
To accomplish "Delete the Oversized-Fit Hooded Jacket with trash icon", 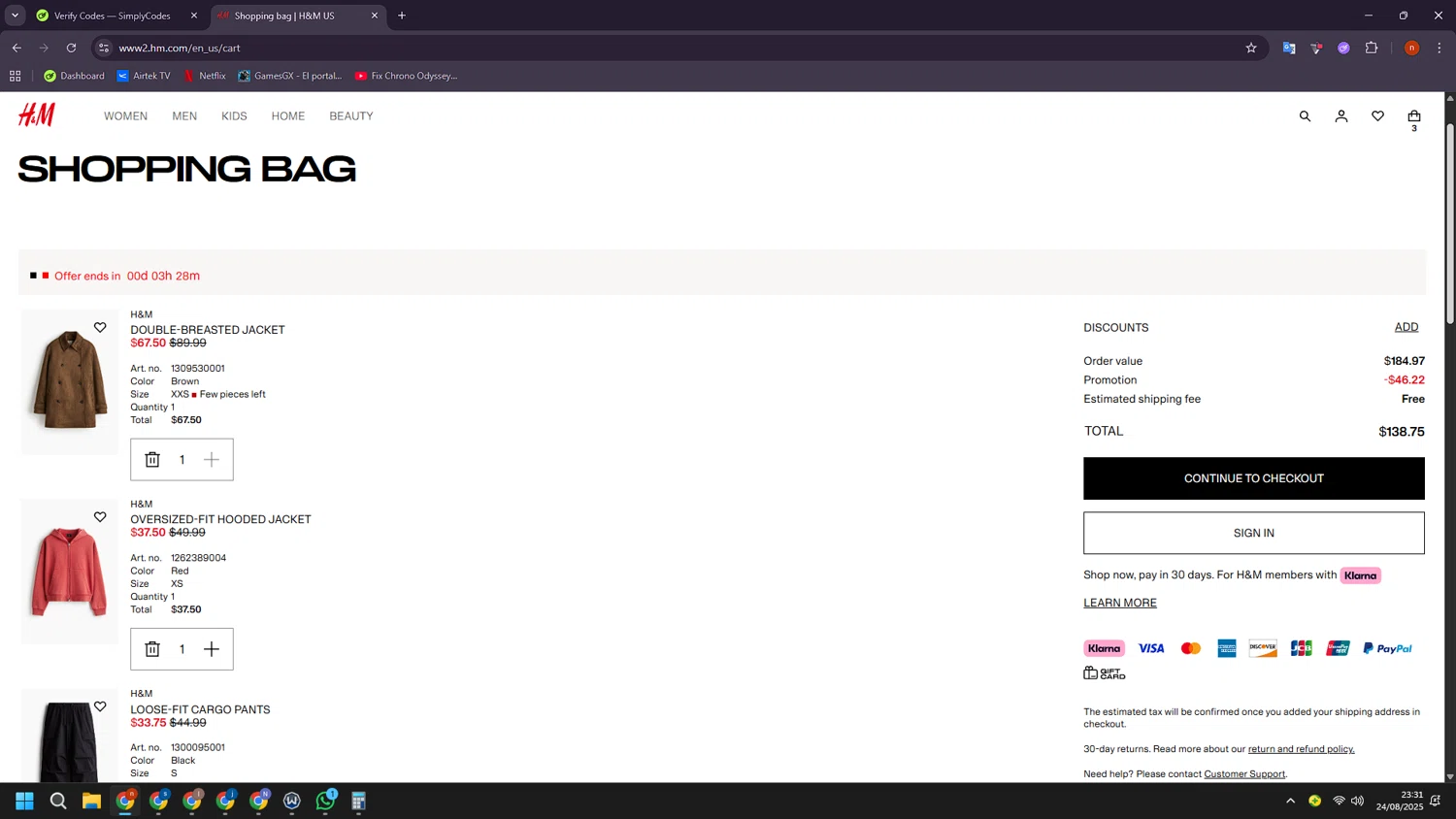I will click(152, 649).
